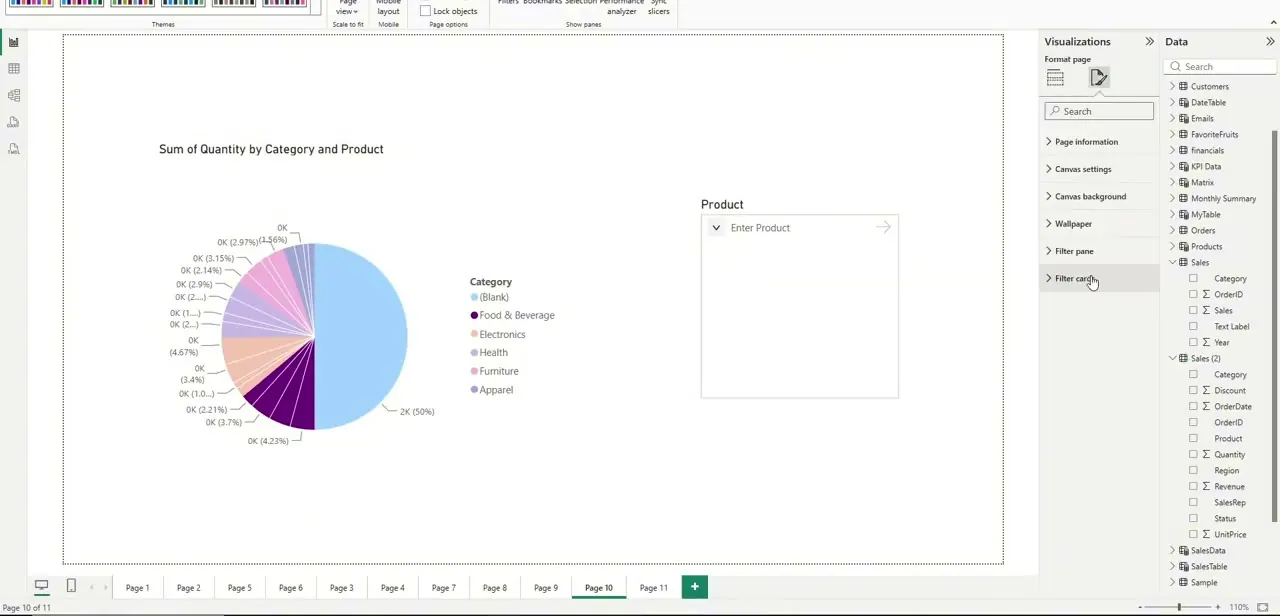The height and width of the screenshot is (616, 1280).
Task: Open DAX query view icon
Action: (14, 122)
